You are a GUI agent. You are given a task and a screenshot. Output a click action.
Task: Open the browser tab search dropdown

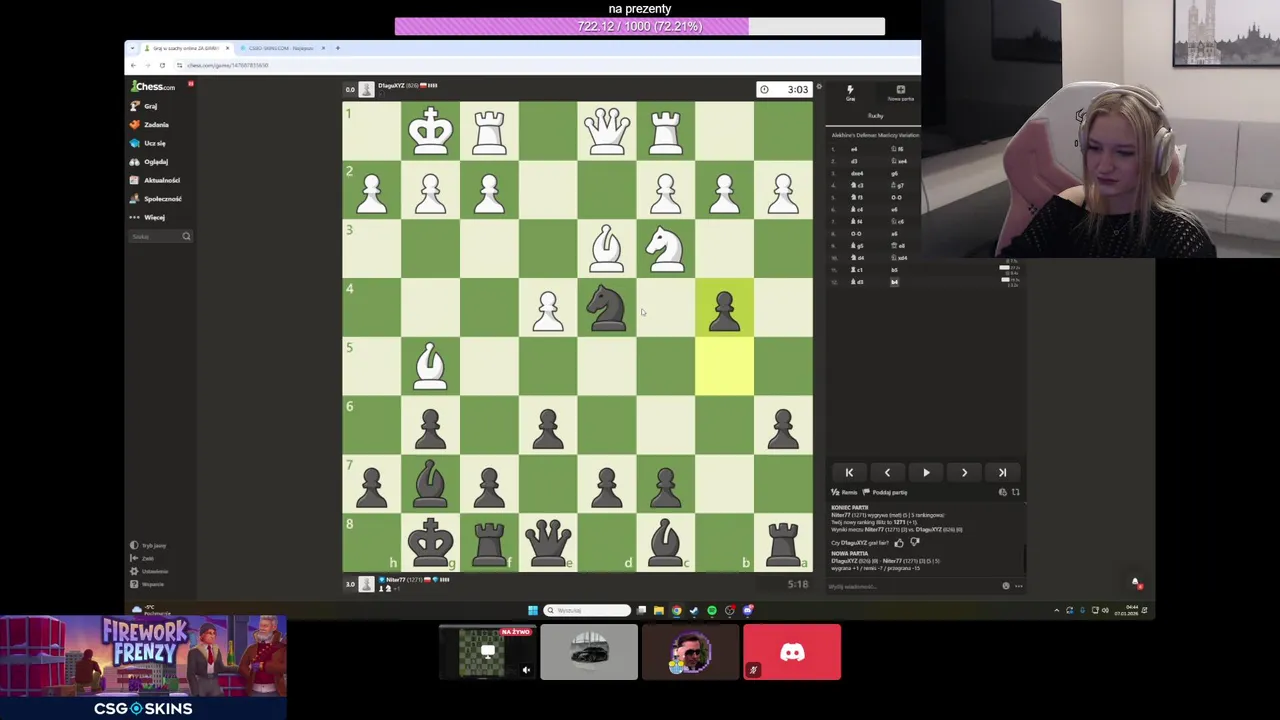coord(133,48)
